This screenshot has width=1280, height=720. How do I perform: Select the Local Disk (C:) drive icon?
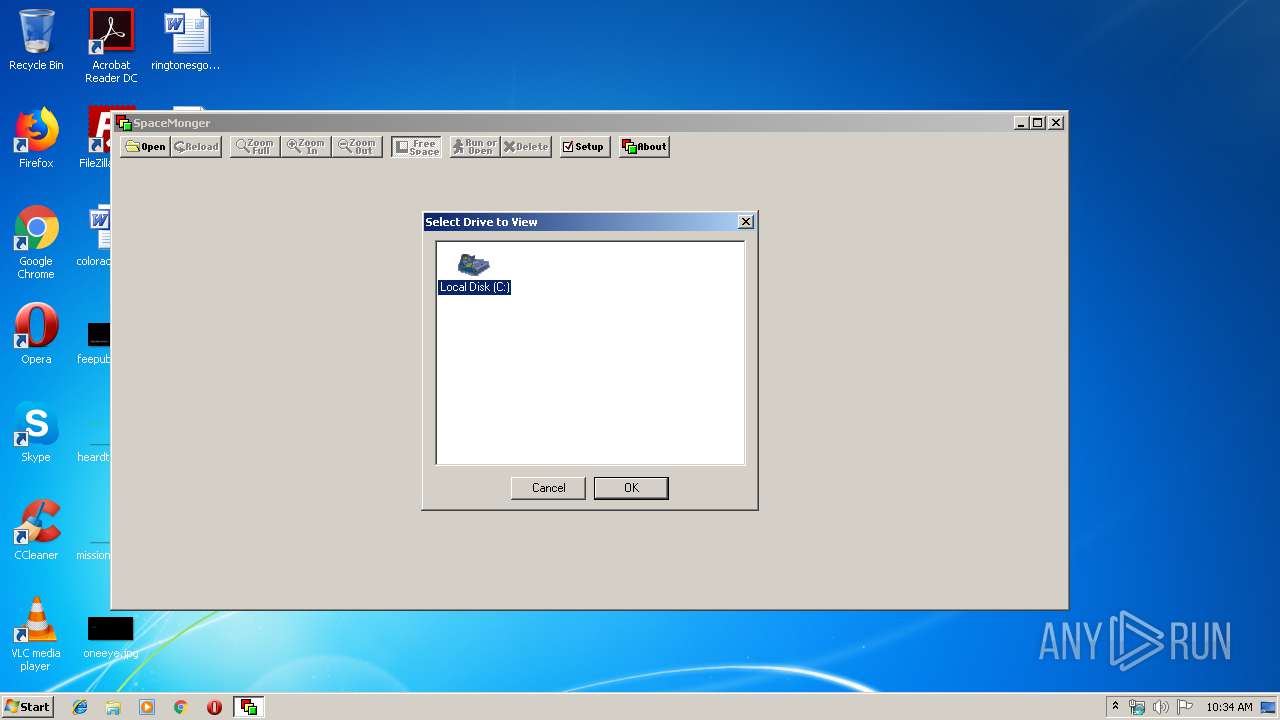click(x=473, y=264)
